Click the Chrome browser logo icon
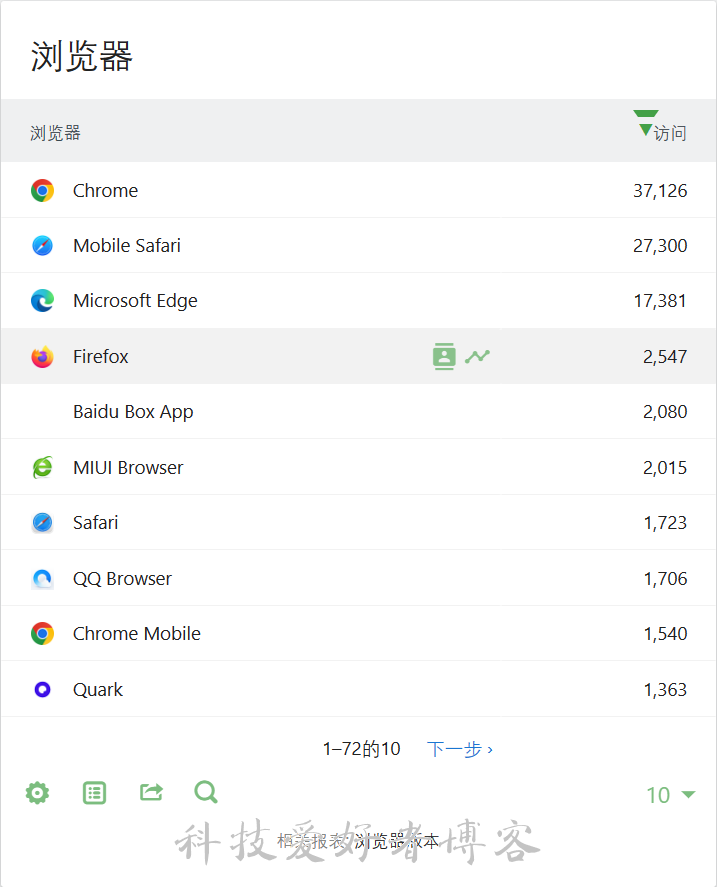The width and height of the screenshot is (717, 887). (x=42, y=191)
